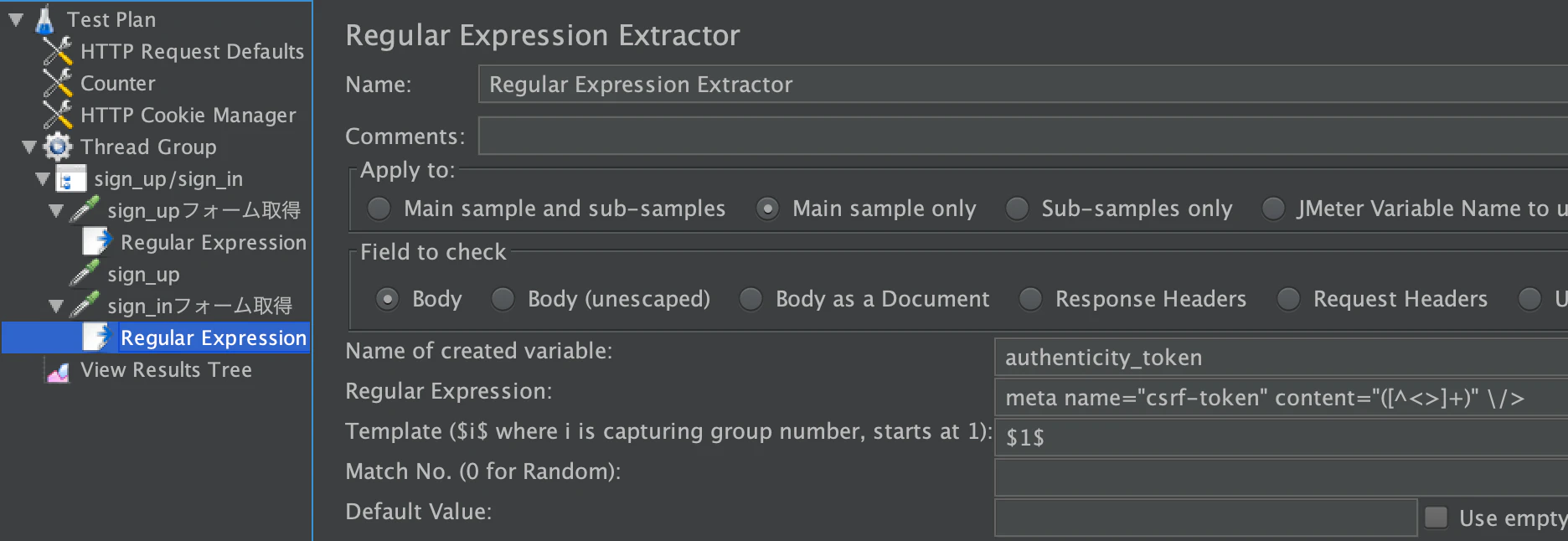Viewport: 1568px width, 541px height.
Task: Click the Regular Expression pattern field
Action: tap(1281, 398)
